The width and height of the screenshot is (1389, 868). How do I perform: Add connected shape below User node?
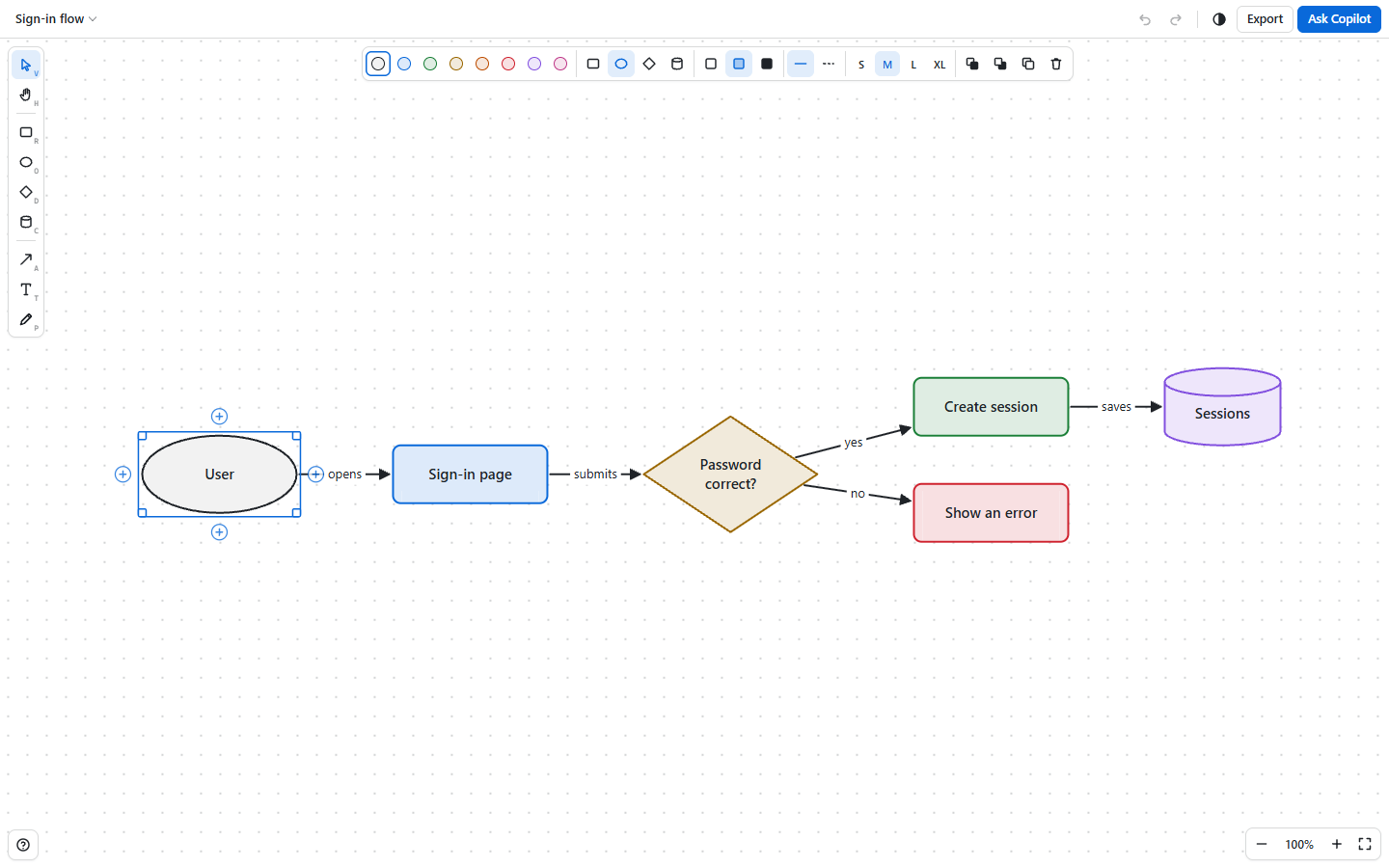(219, 532)
